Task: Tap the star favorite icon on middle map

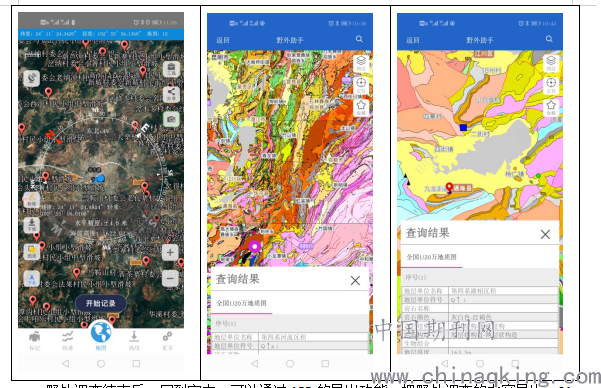Action: [361, 108]
